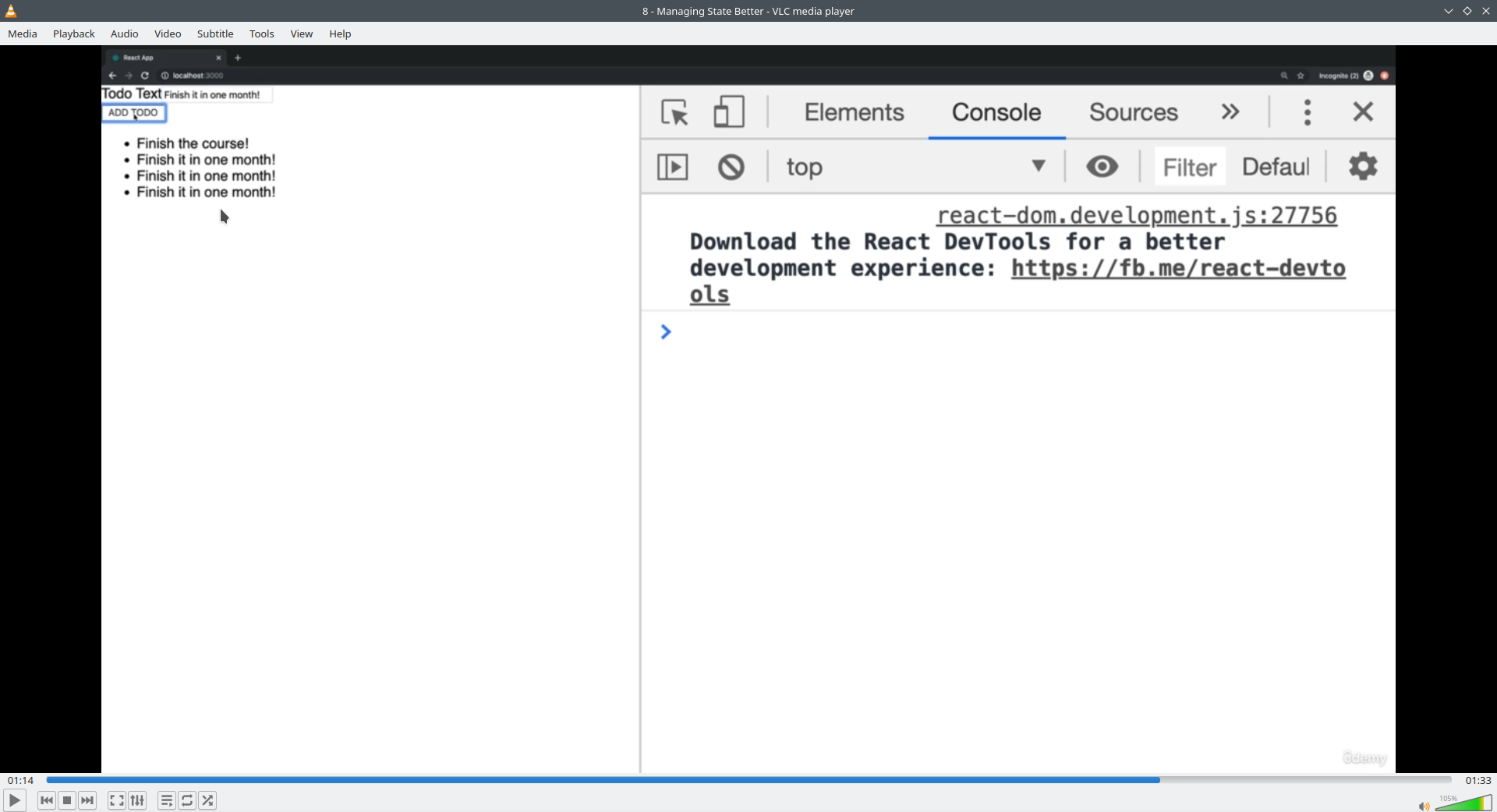
Task: Click the VLC Play button
Action: tap(14, 800)
